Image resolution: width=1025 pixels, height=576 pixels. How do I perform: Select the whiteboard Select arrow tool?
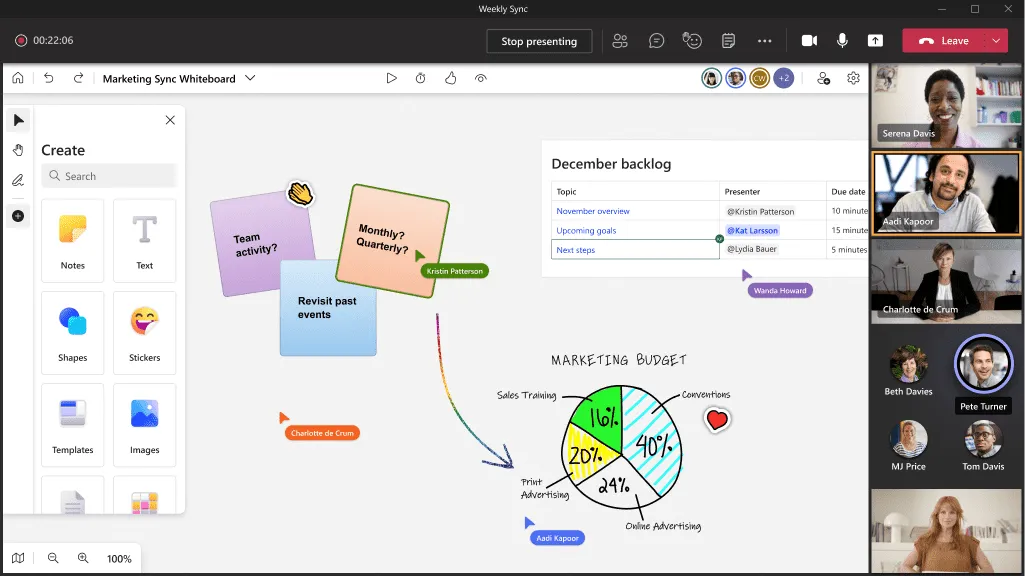coord(17,120)
